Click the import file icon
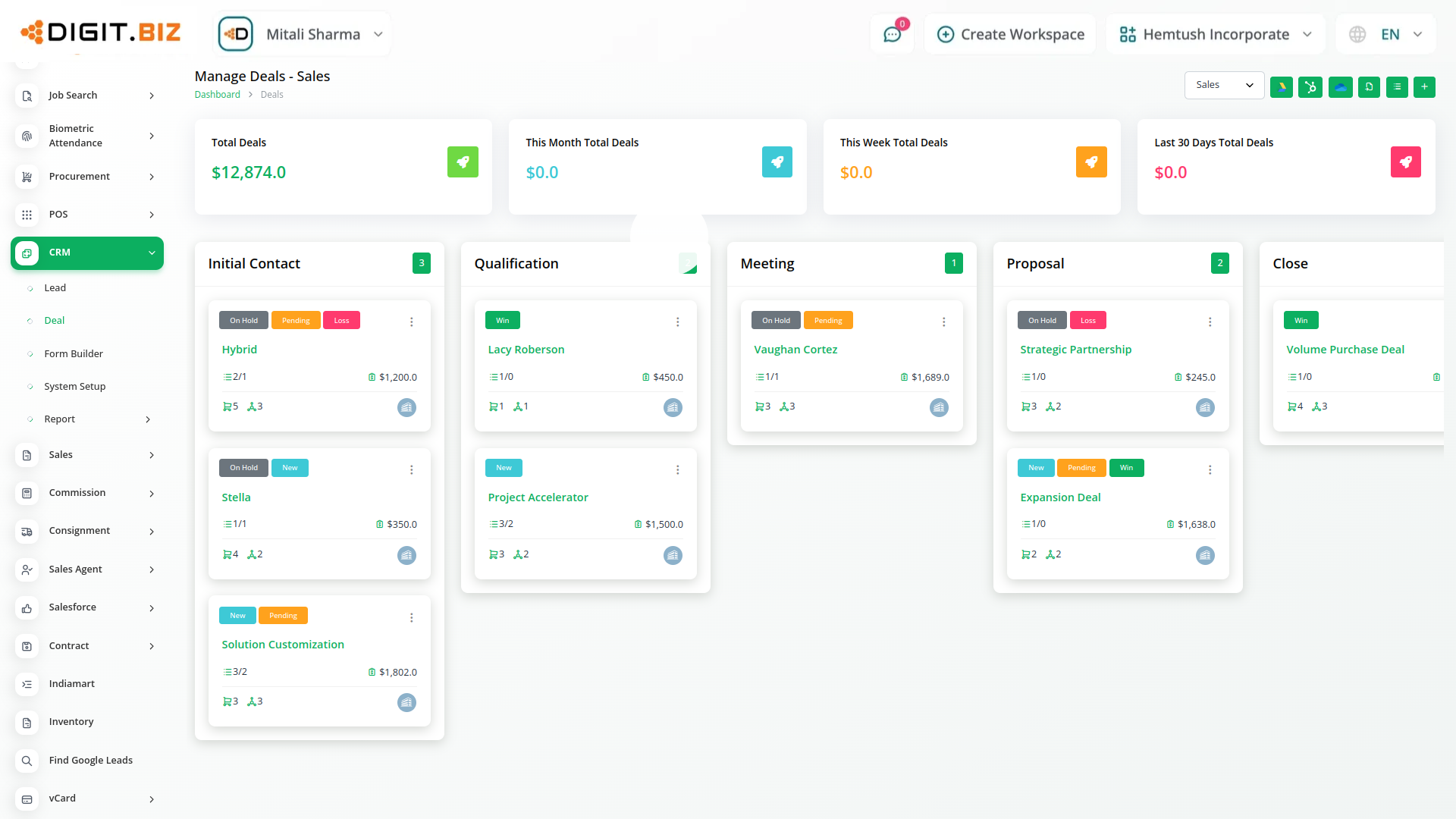This screenshot has width=1456, height=819. point(1369,87)
